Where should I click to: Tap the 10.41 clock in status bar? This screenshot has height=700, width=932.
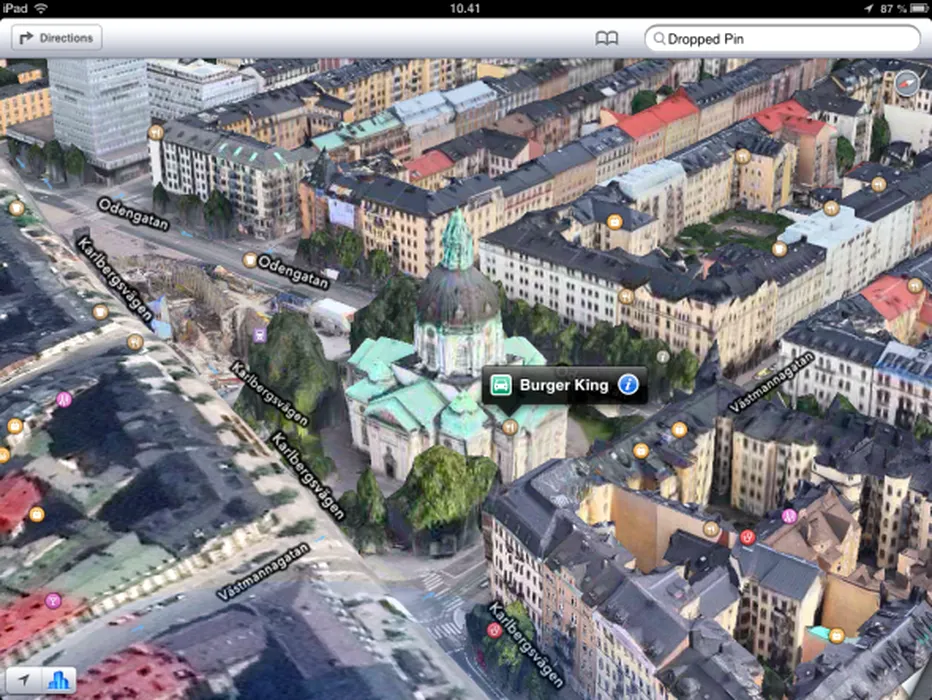465,8
